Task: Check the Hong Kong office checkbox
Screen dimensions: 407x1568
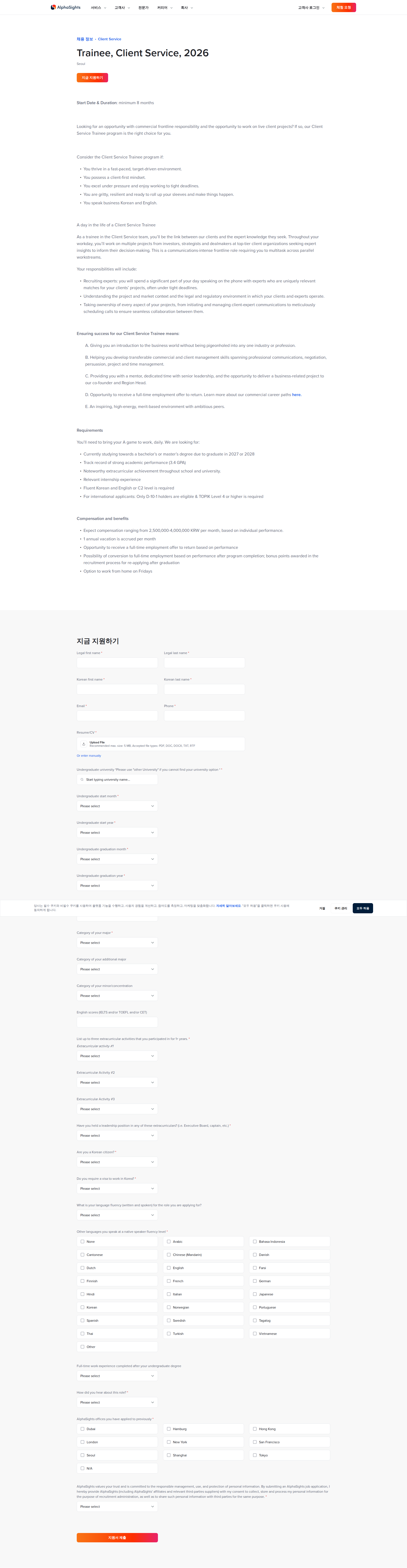Action: click(255, 1429)
